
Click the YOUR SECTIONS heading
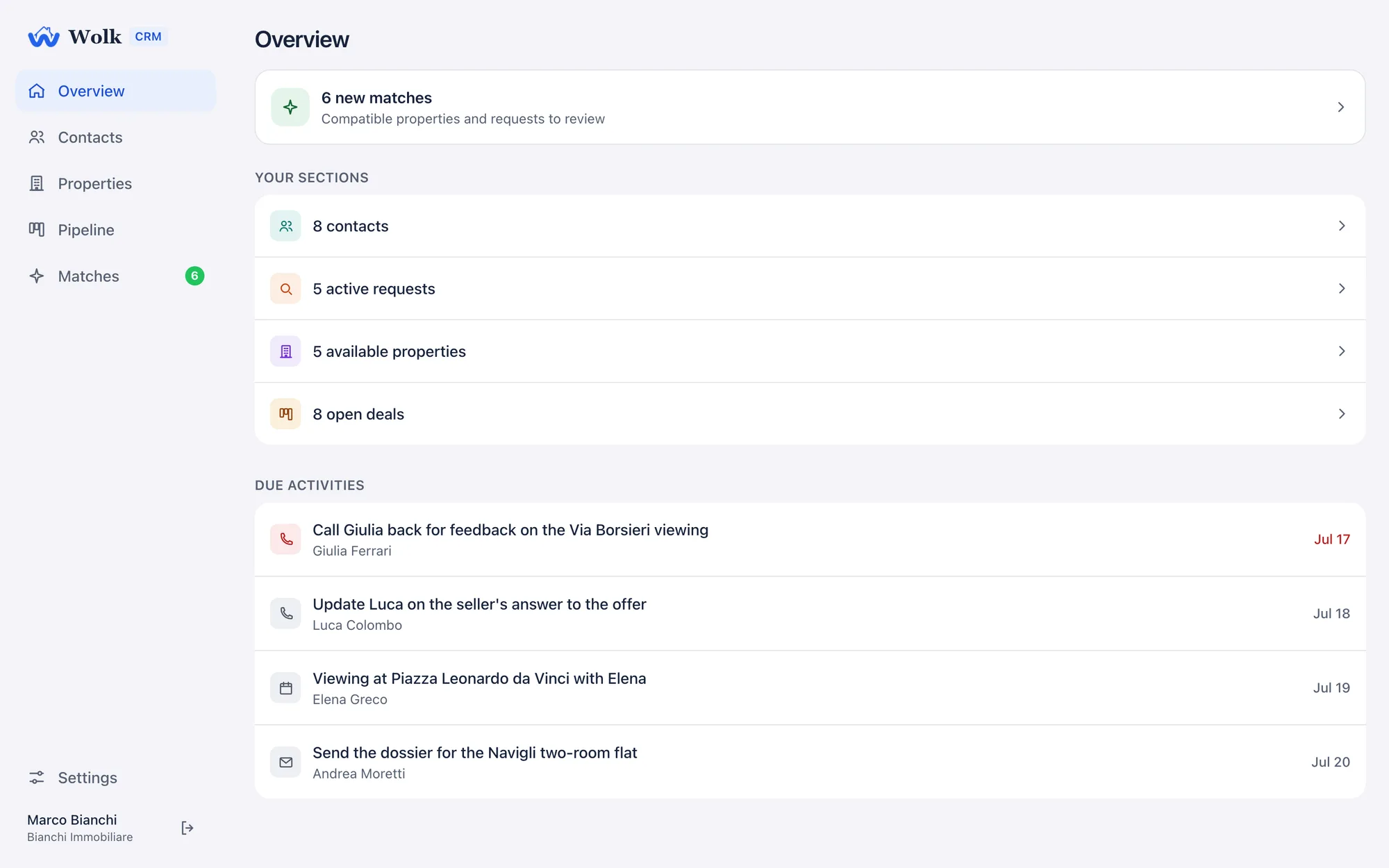coord(312,178)
